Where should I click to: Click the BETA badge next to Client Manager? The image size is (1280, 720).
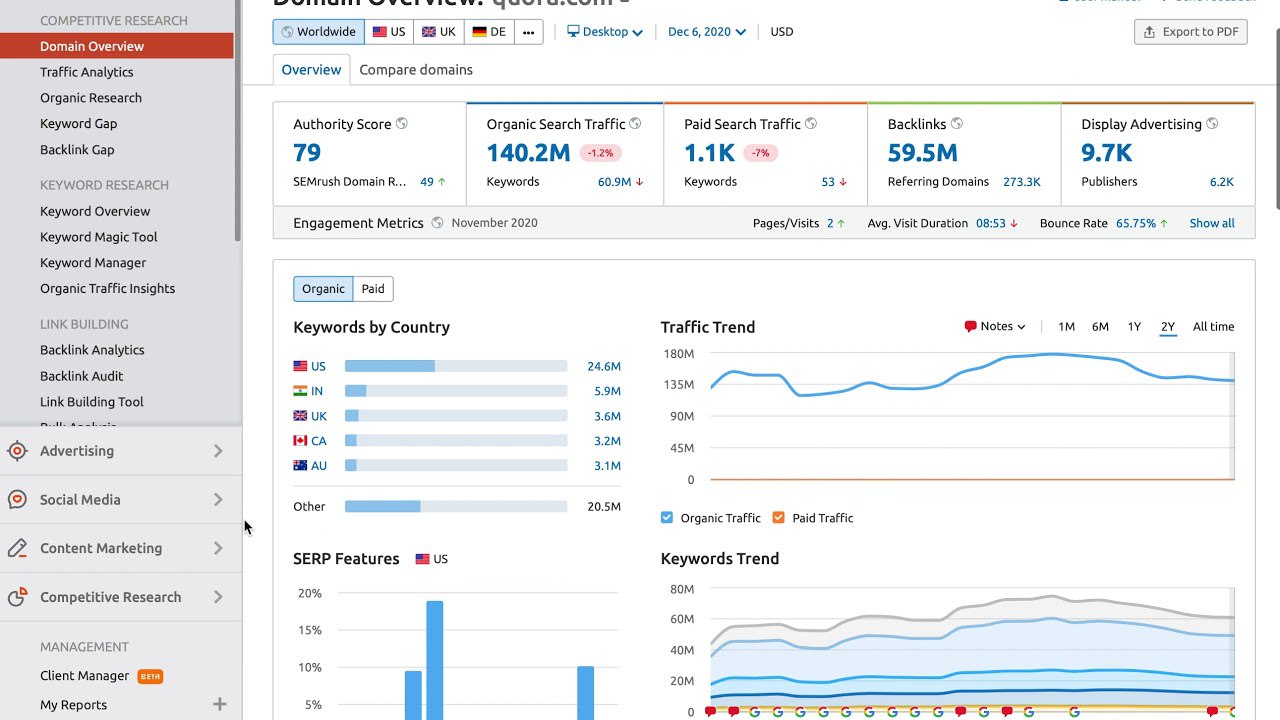[x=150, y=676]
